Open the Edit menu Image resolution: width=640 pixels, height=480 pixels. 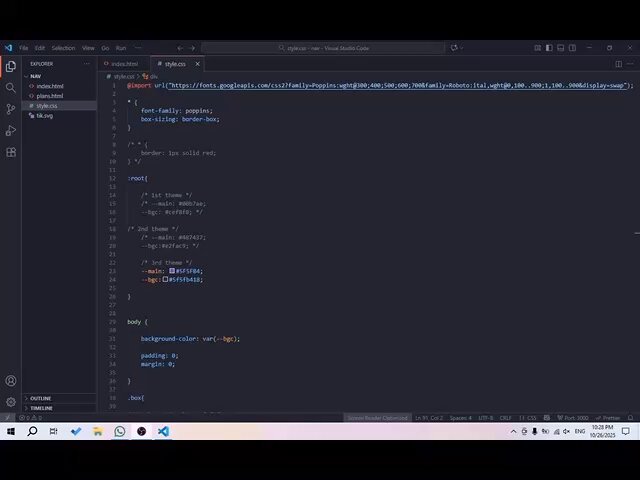40,48
